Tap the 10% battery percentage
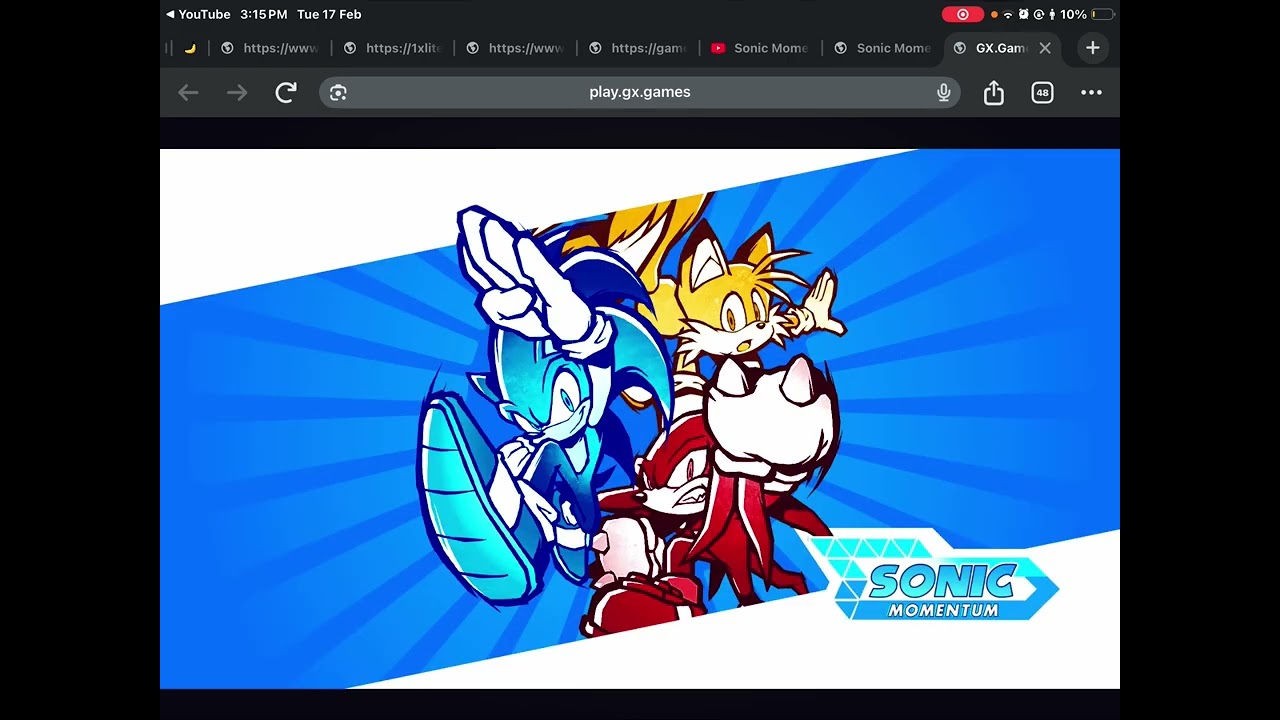The image size is (1280, 720). [x=1073, y=14]
